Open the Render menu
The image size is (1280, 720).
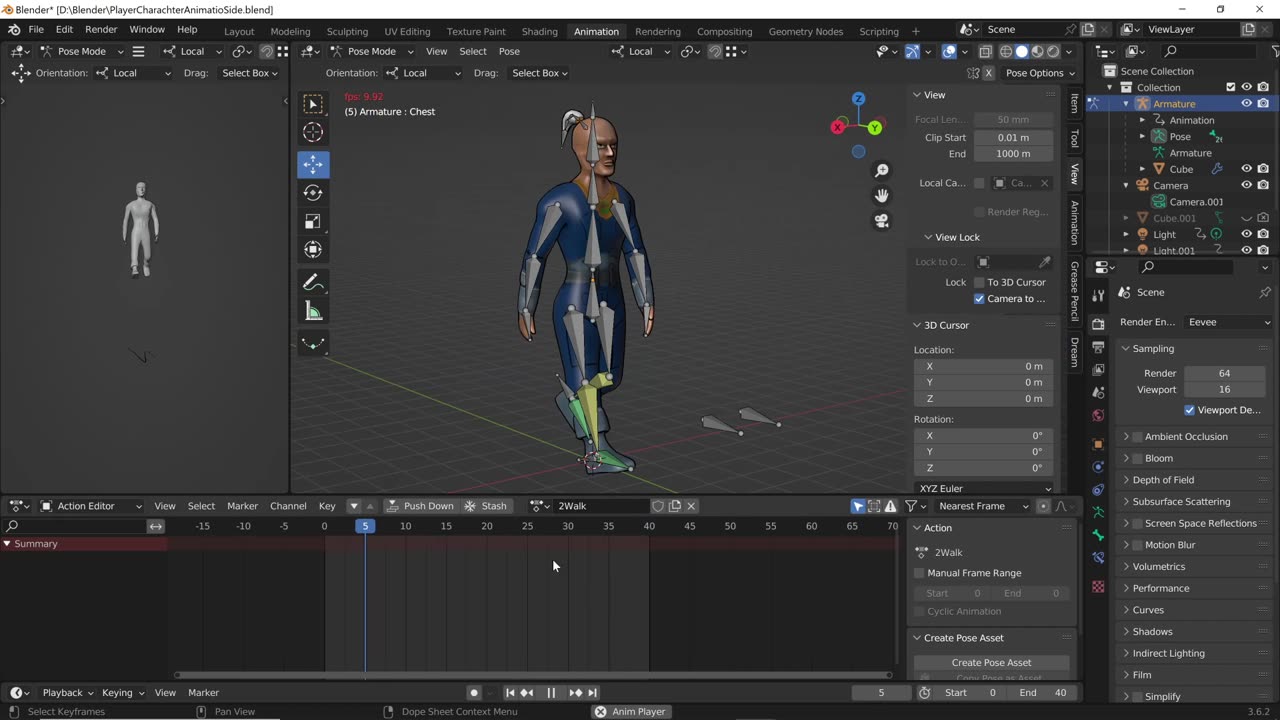(x=101, y=30)
